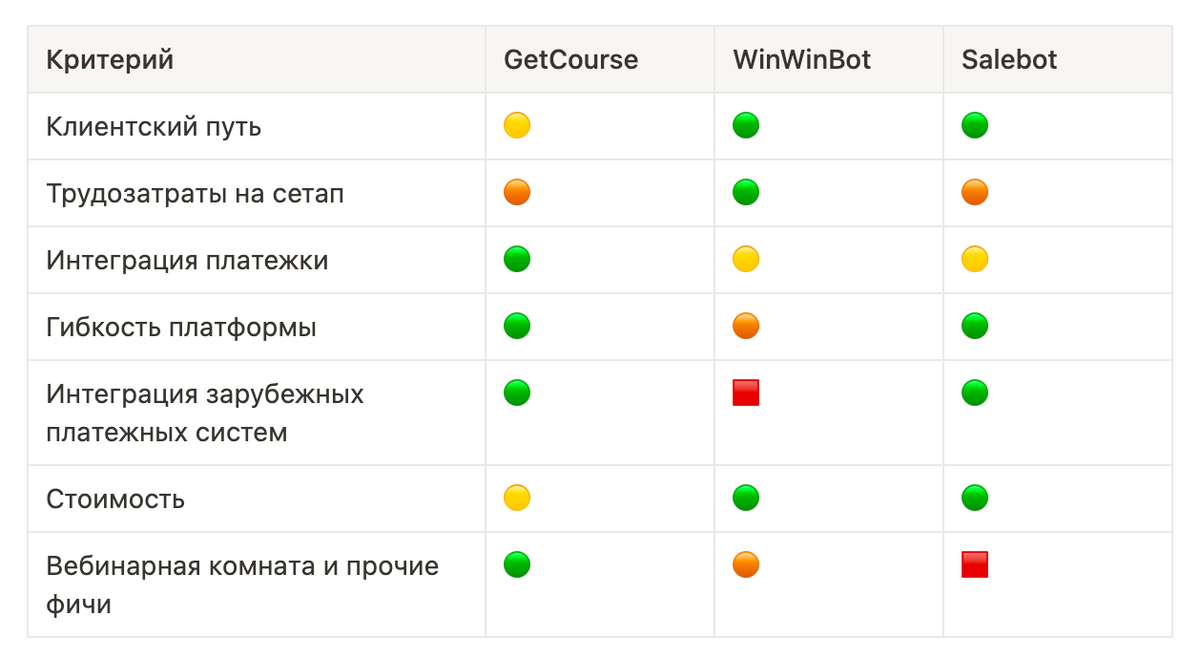Click the yellow circle for Salebot Интеграция платежки
The image size is (1200, 659).
(975, 260)
